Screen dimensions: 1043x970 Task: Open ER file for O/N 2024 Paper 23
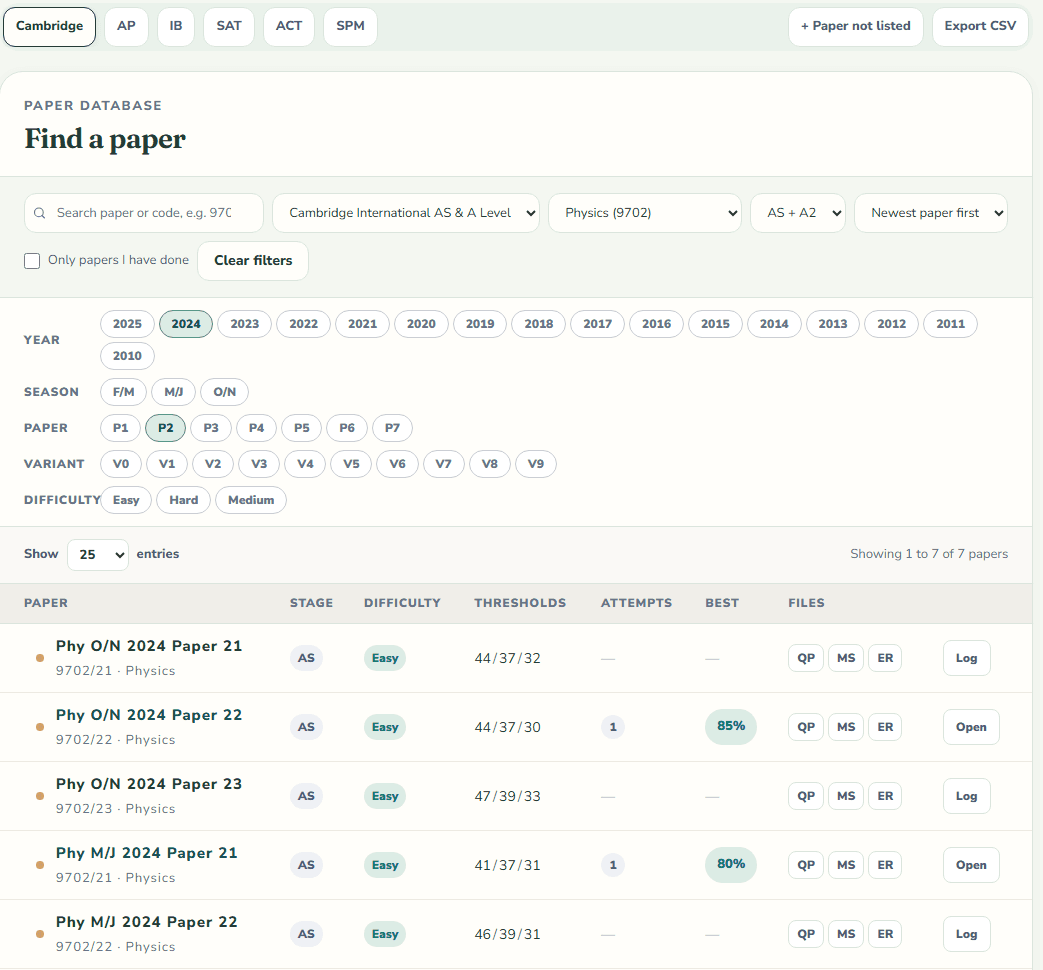click(885, 796)
